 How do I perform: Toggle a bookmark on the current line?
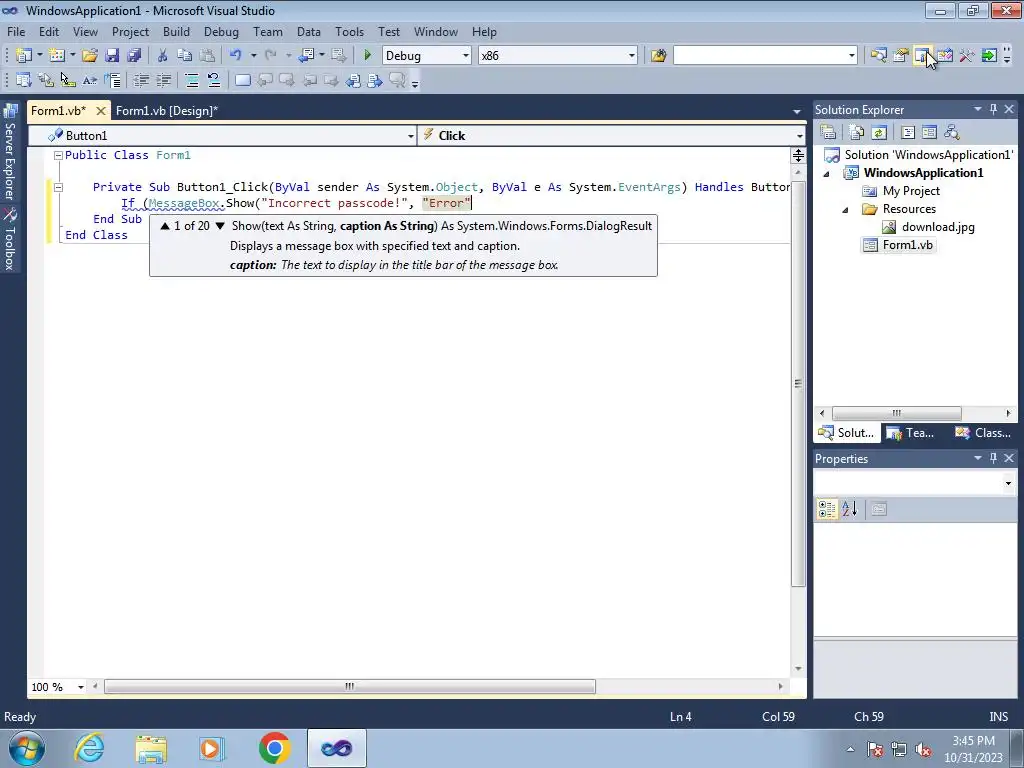242,80
